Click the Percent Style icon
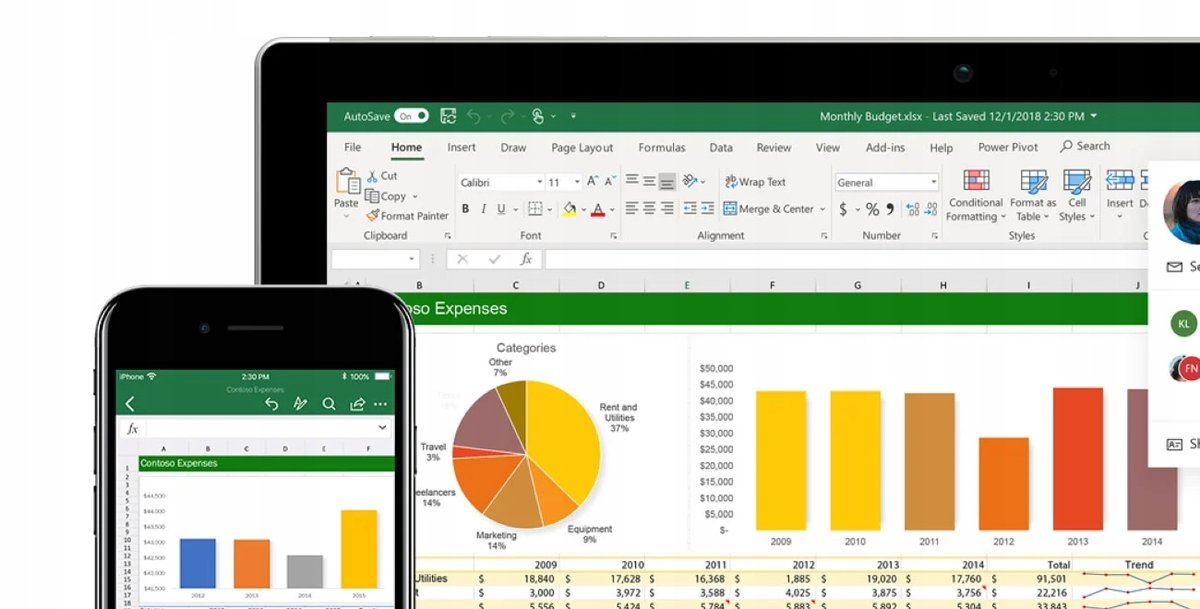 pos(872,209)
